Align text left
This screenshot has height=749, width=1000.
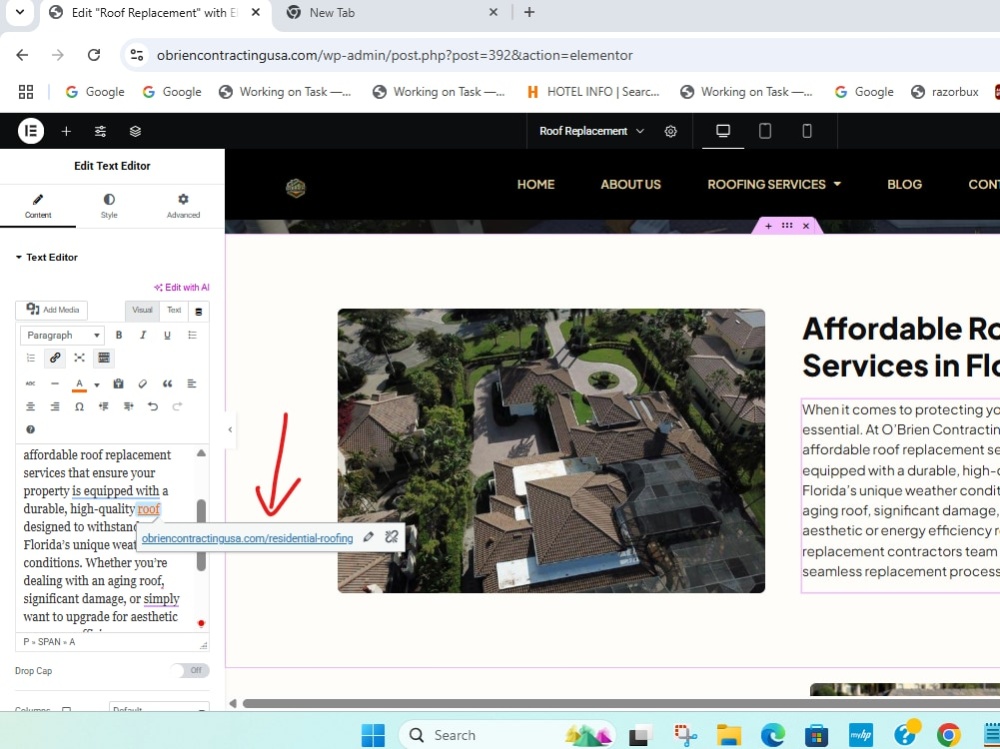(x=192, y=383)
